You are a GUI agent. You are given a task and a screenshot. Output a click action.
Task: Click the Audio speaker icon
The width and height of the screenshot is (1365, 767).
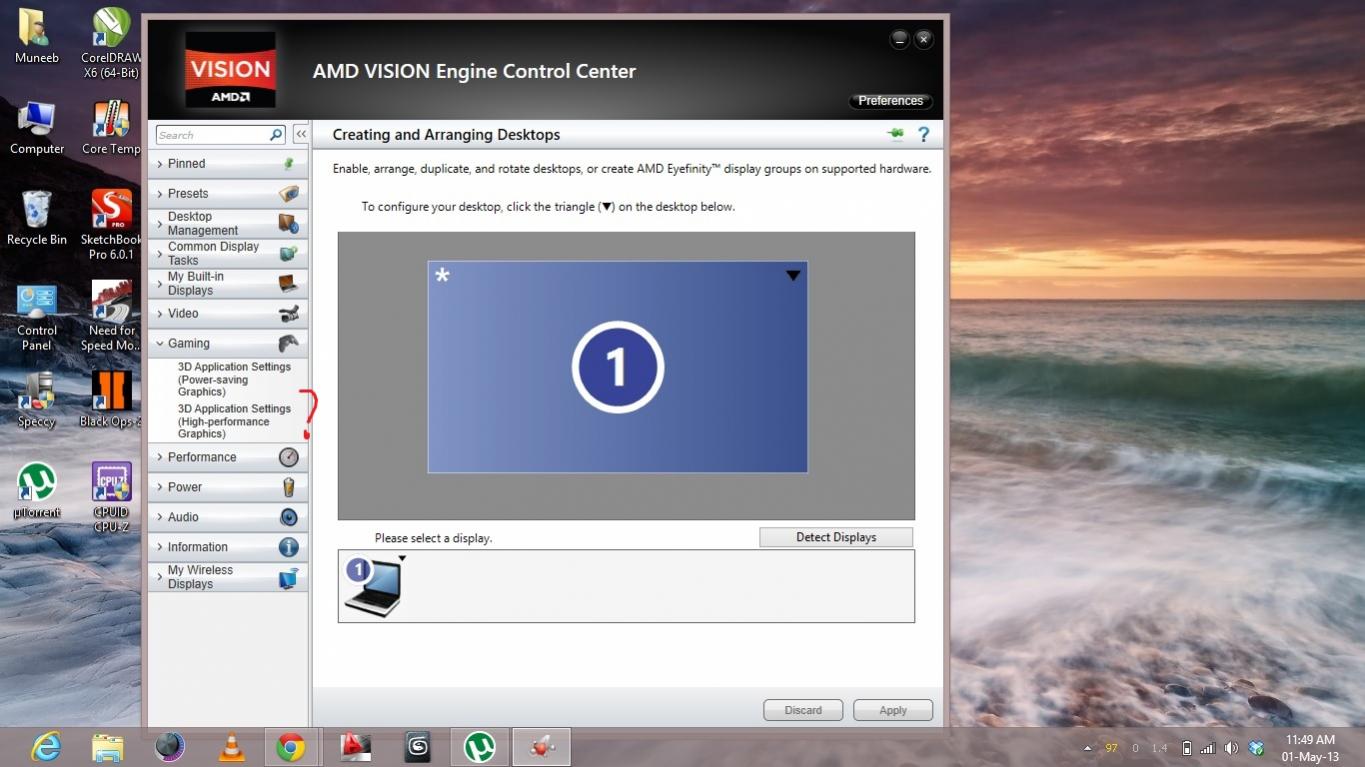tap(288, 517)
